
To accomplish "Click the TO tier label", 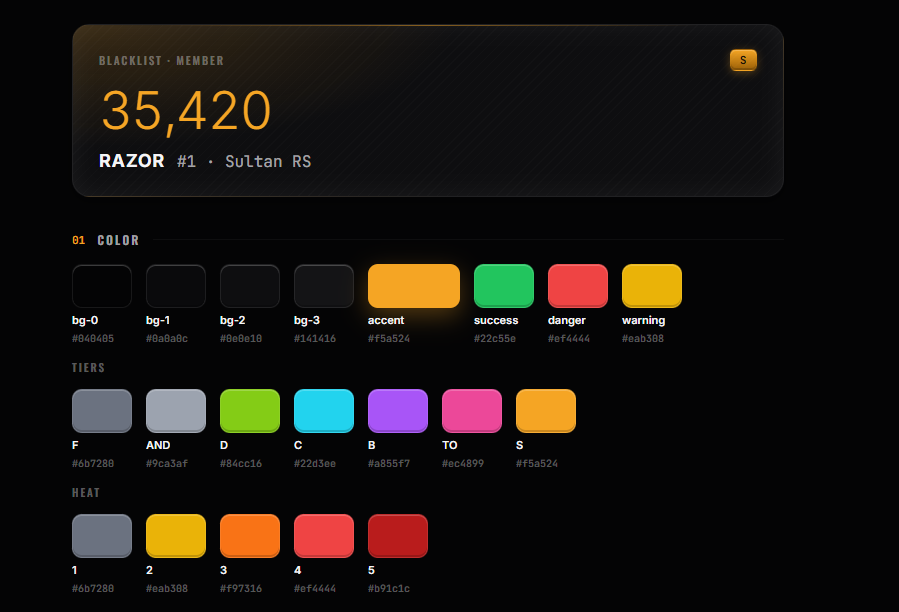I will pyautogui.click(x=450, y=445).
